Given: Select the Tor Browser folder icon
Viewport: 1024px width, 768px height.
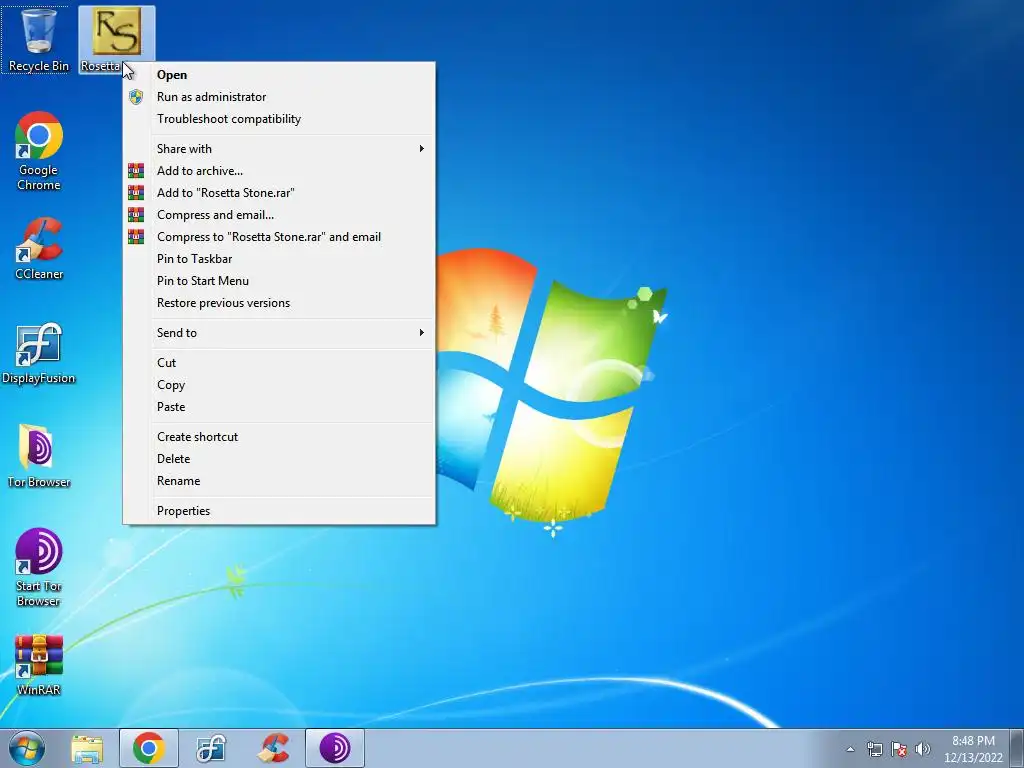Looking at the screenshot, I should coord(39,456).
